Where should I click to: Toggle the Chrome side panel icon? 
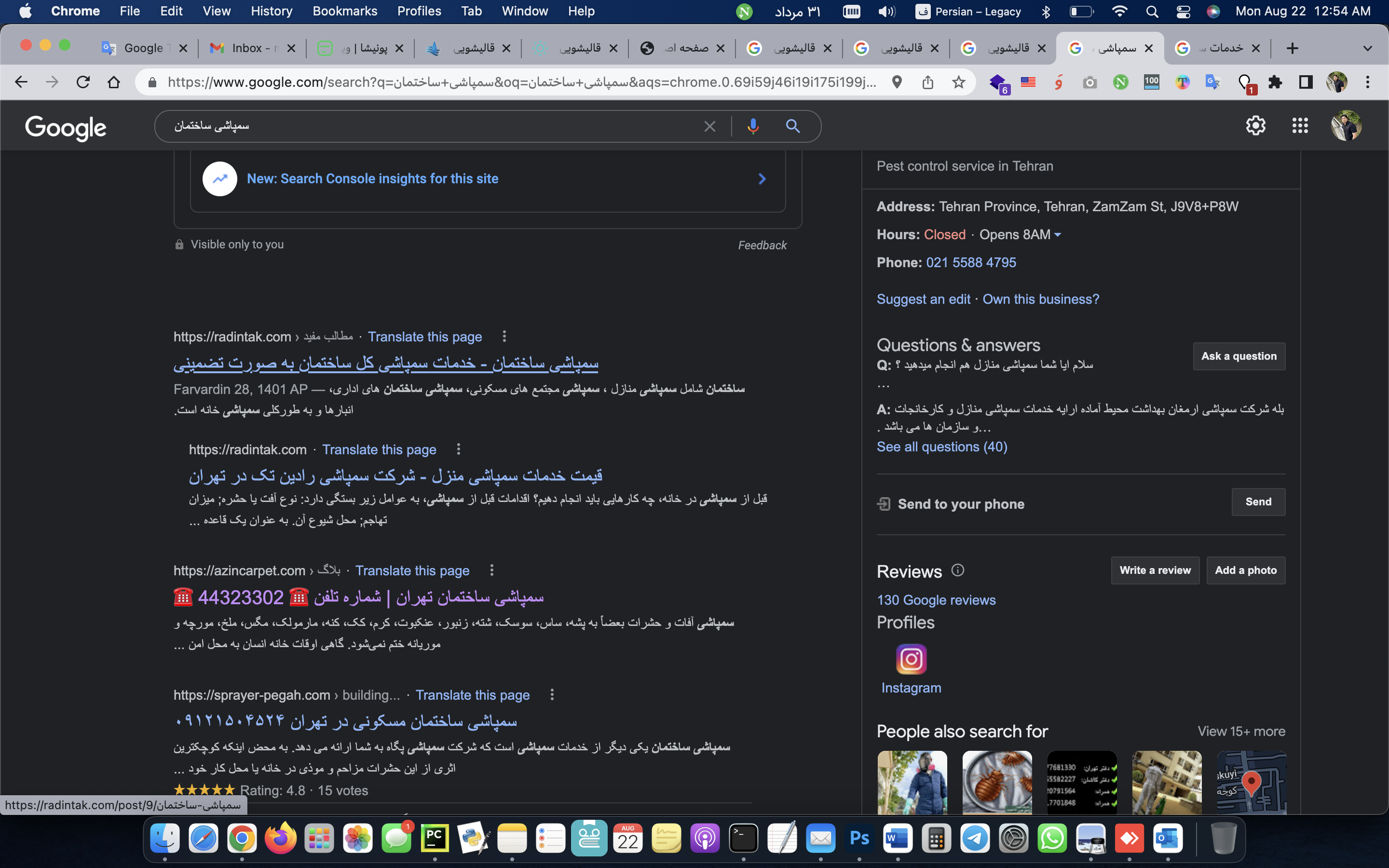(1306, 82)
